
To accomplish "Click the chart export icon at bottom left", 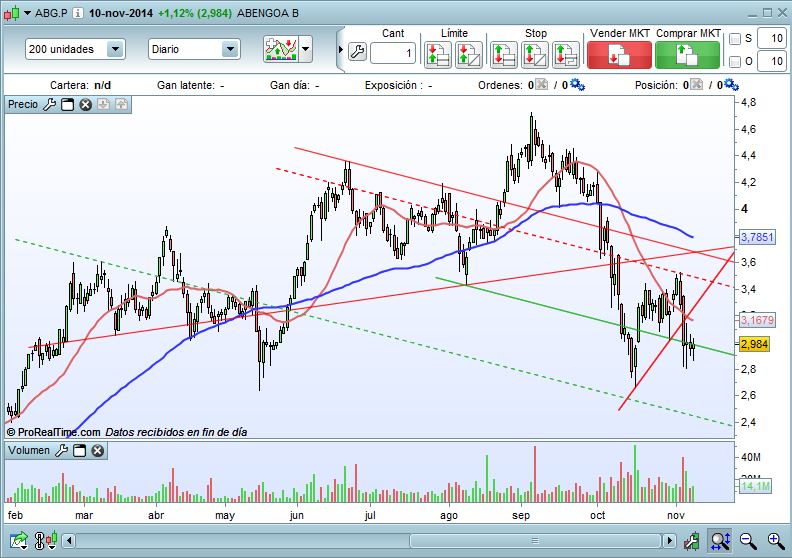I will point(19,541).
